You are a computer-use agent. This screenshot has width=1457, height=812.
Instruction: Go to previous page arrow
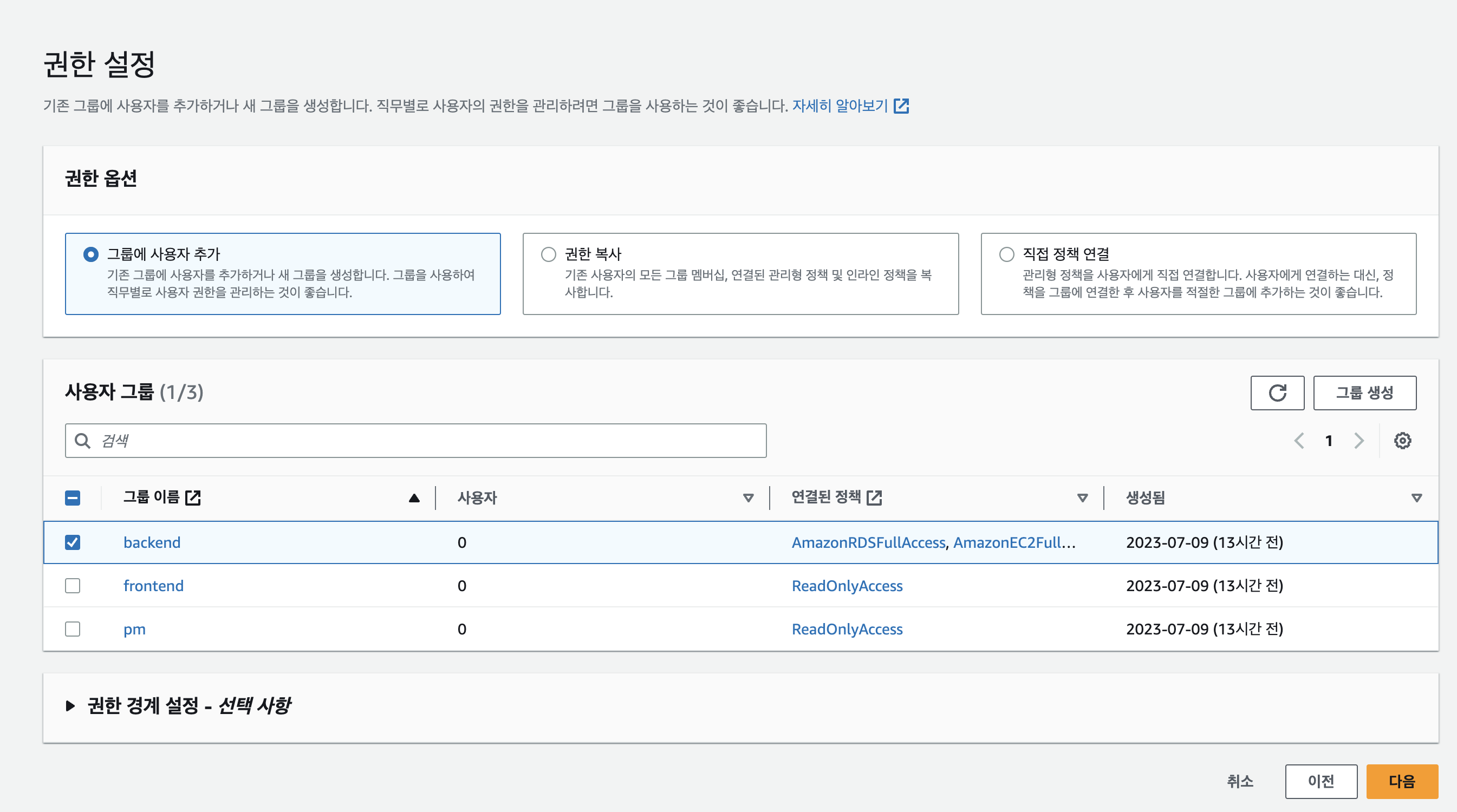coord(1299,441)
